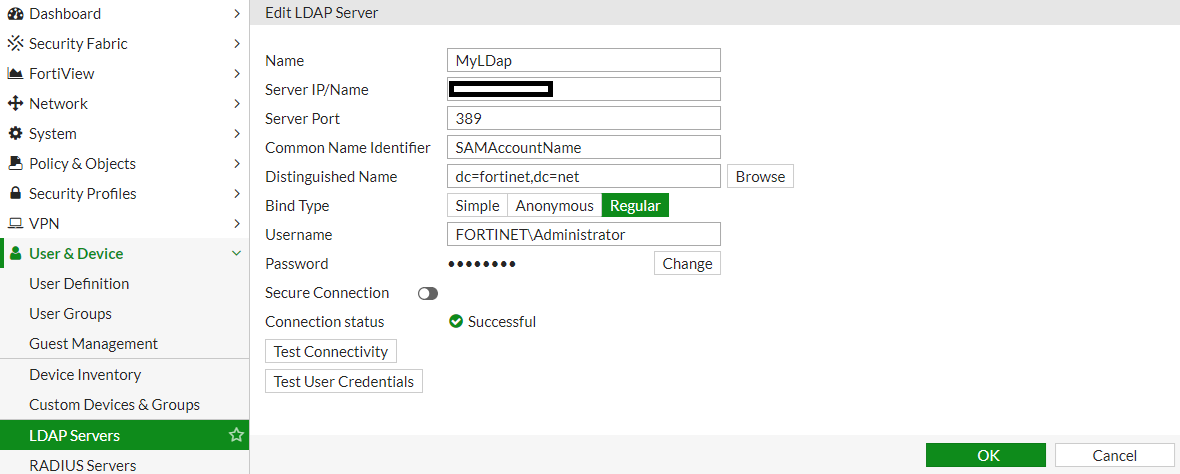Screen dimensions: 1180x474
Task: Click the Policy & Objects icon
Action: 15,164
